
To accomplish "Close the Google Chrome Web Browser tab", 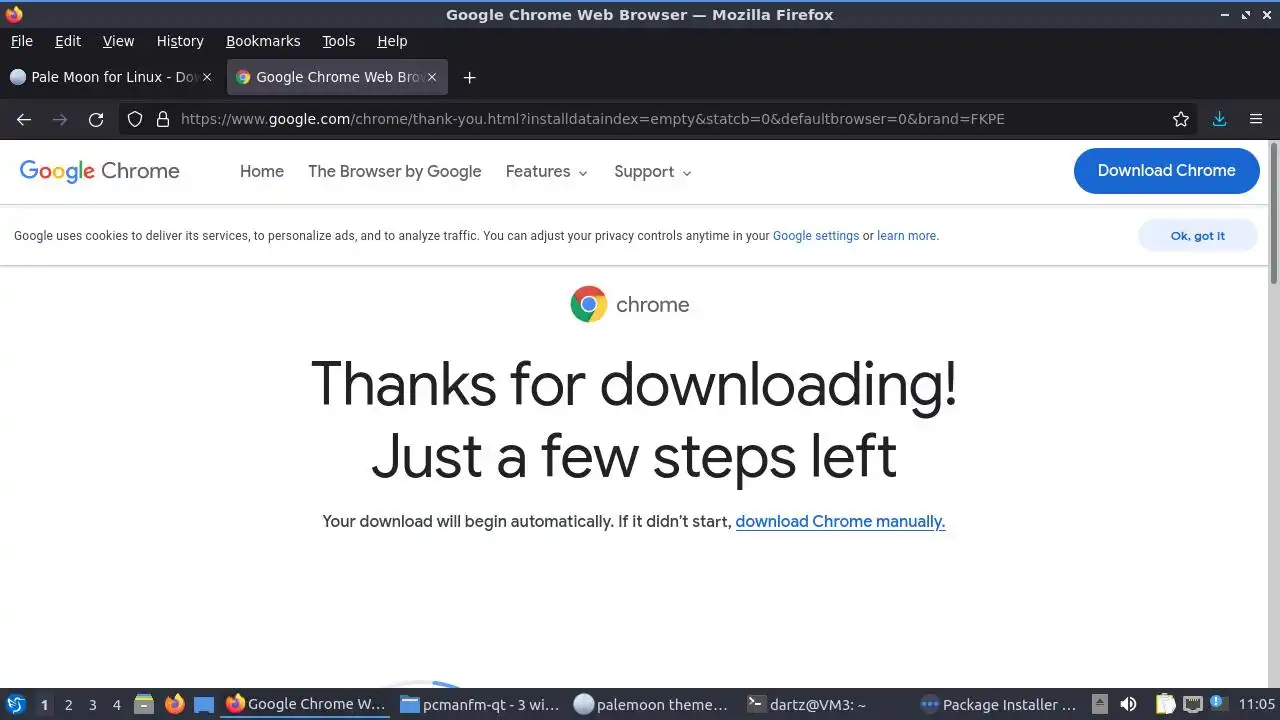I will pyautogui.click(x=432, y=77).
